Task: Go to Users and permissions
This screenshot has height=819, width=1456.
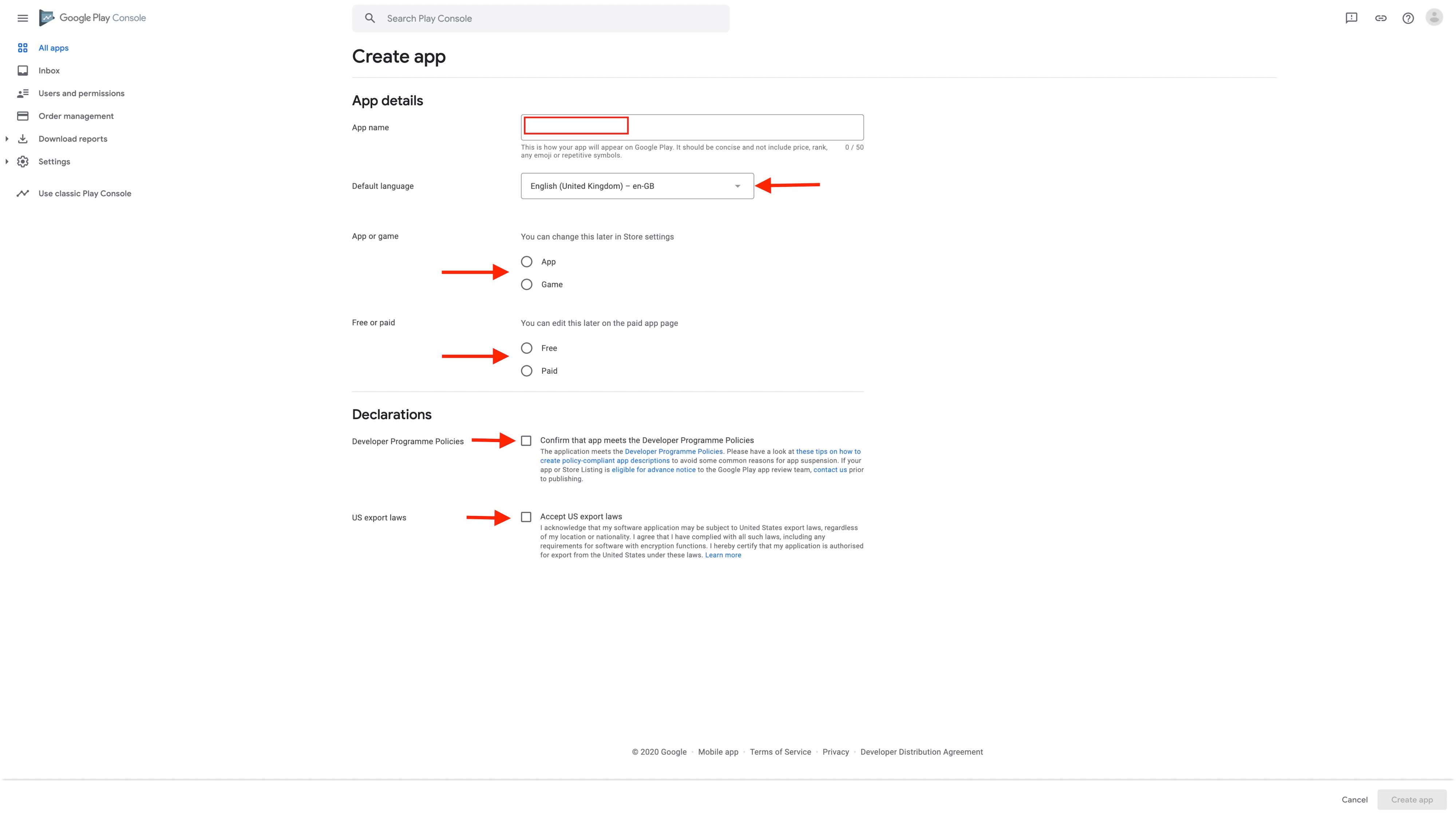Action: tap(81, 93)
